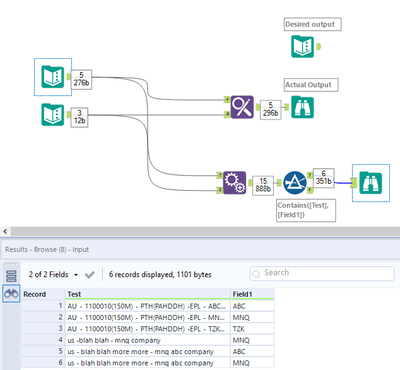Click the Desired output comment box
Viewport: 400px width, 370px height.
tap(313, 24)
